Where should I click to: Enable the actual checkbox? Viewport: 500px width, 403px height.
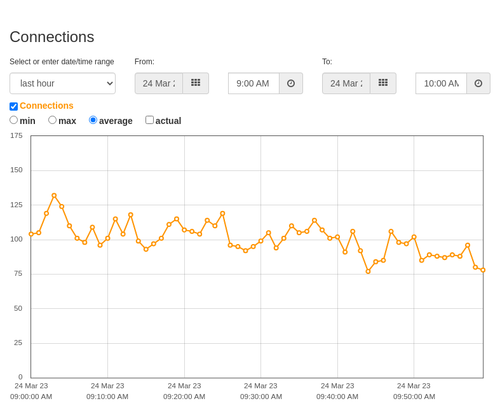point(150,120)
